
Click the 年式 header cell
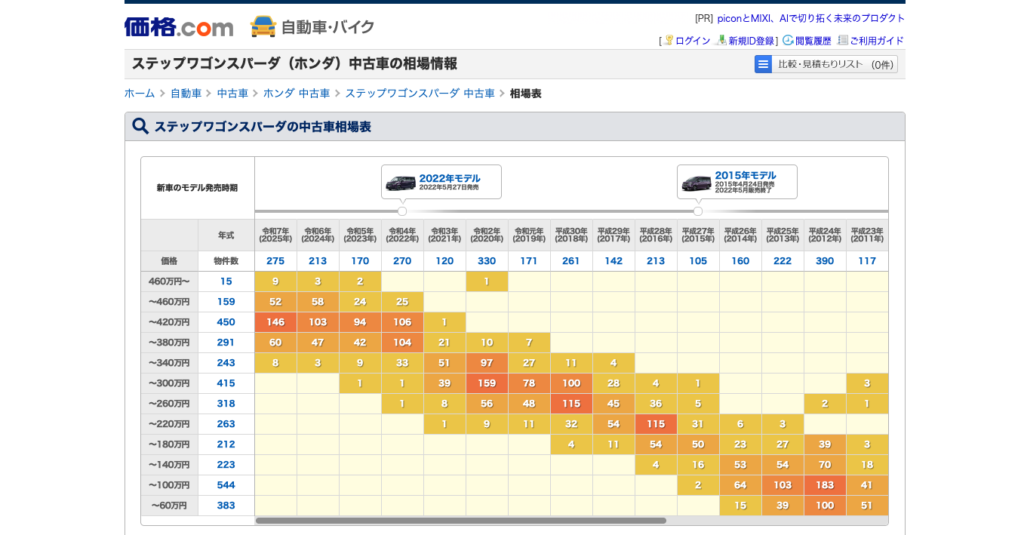[x=226, y=235]
